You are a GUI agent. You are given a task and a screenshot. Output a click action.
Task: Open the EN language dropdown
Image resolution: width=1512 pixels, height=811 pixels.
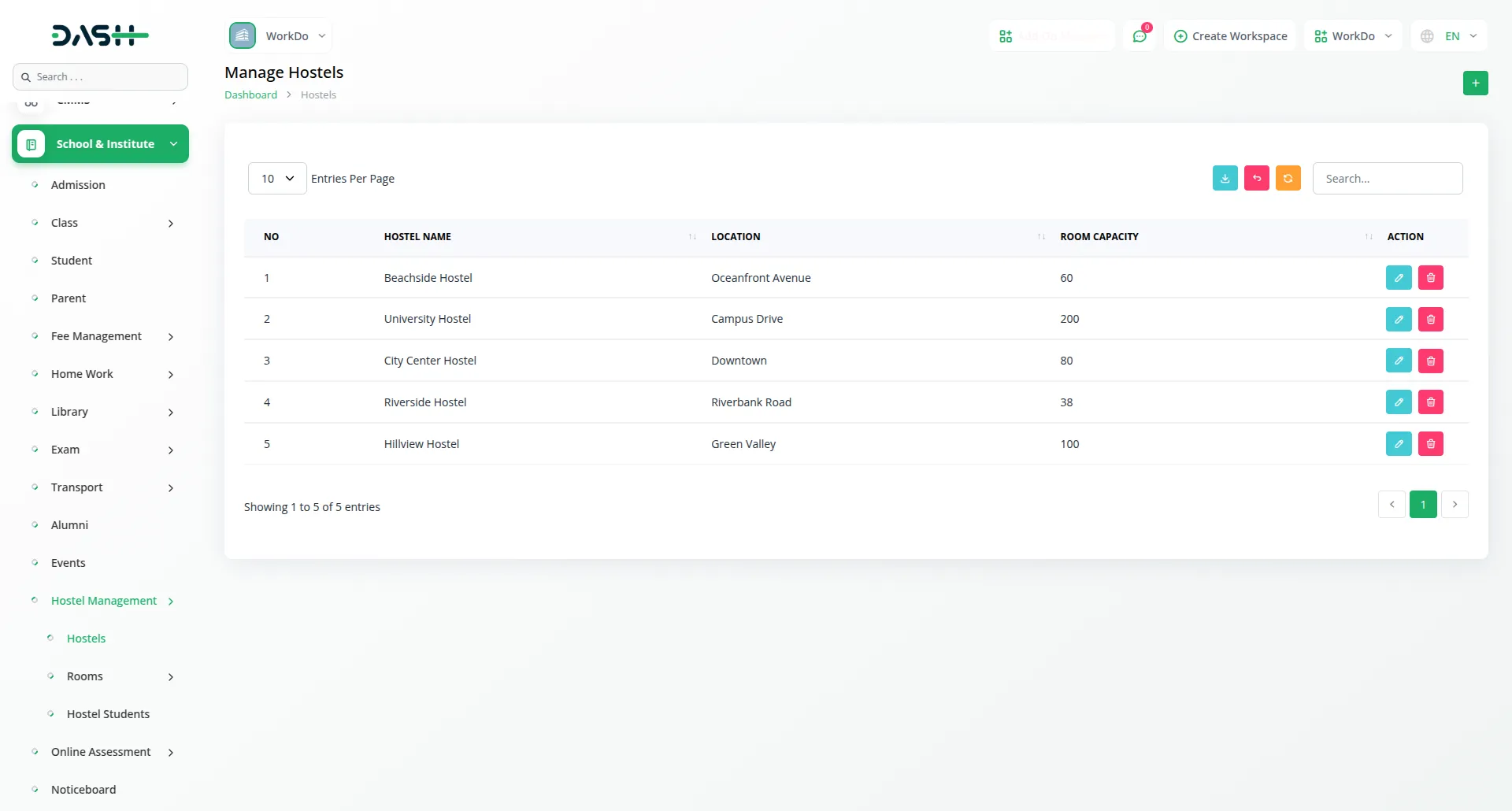1449,36
